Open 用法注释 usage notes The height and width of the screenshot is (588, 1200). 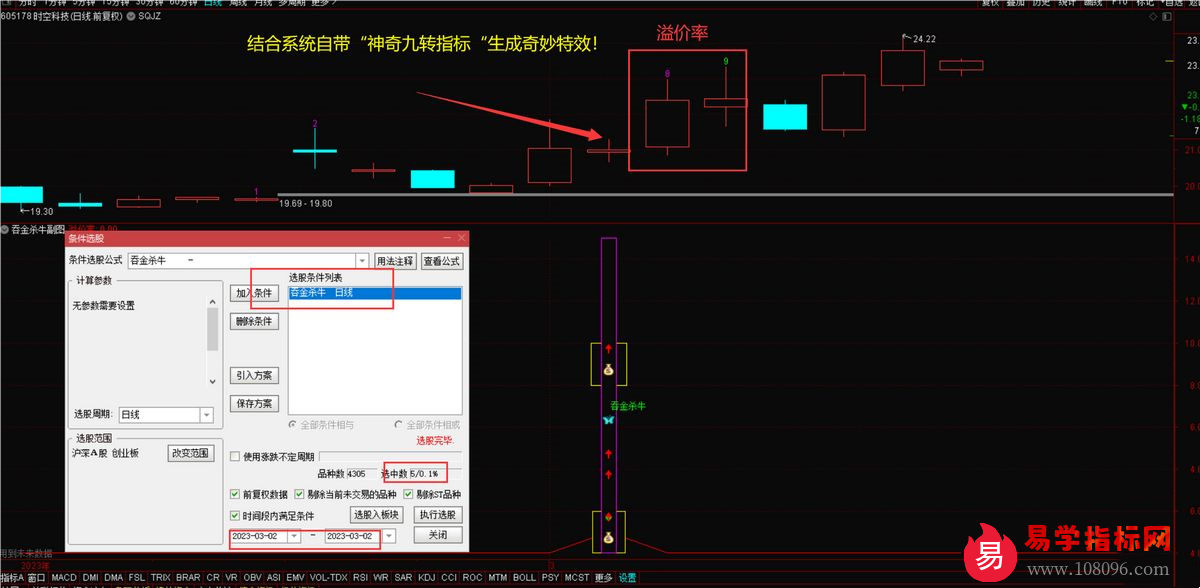(395, 261)
